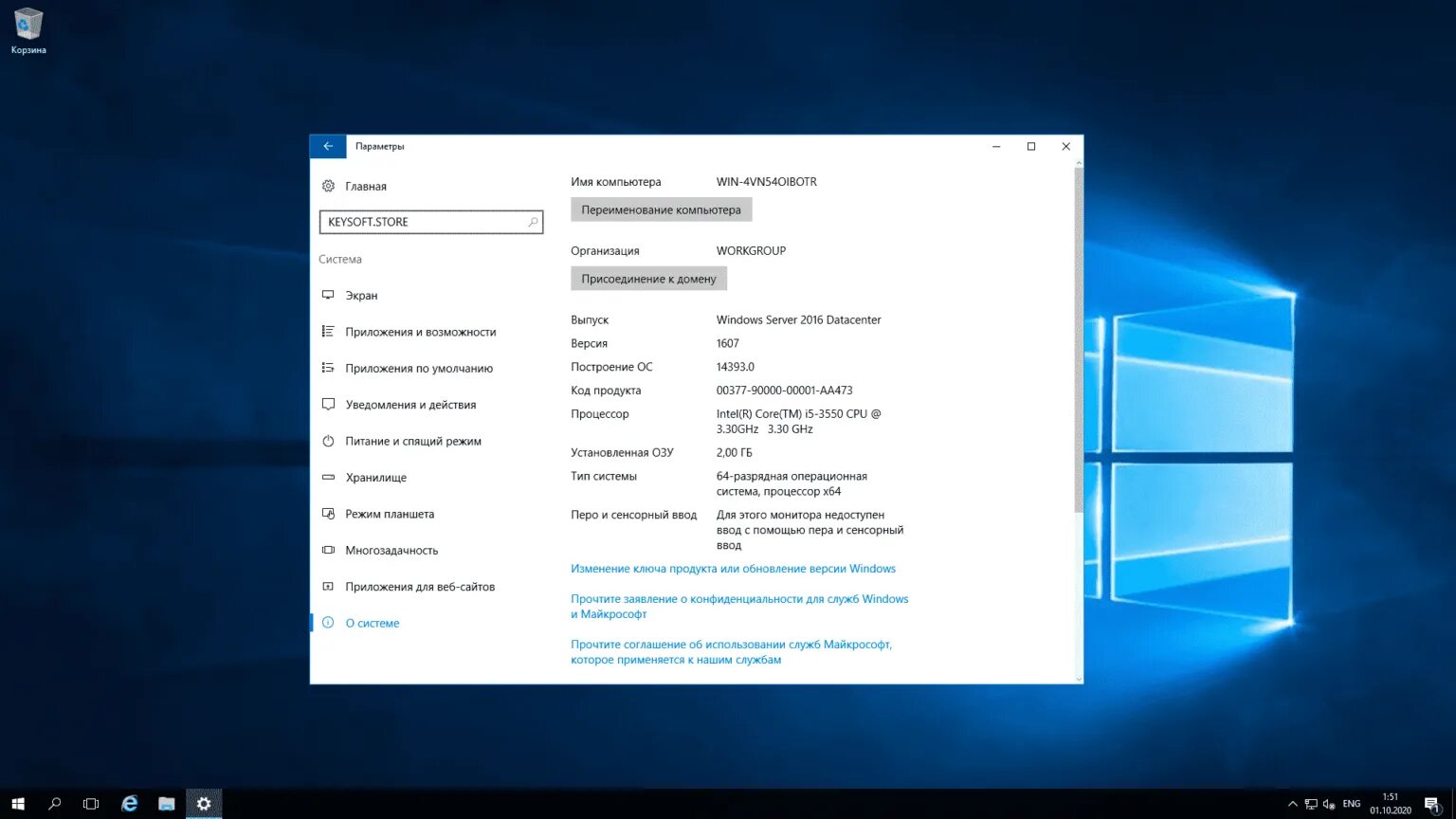Open the Хранилище storage section
Viewport: 1456px width, 819px height.
tap(374, 478)
